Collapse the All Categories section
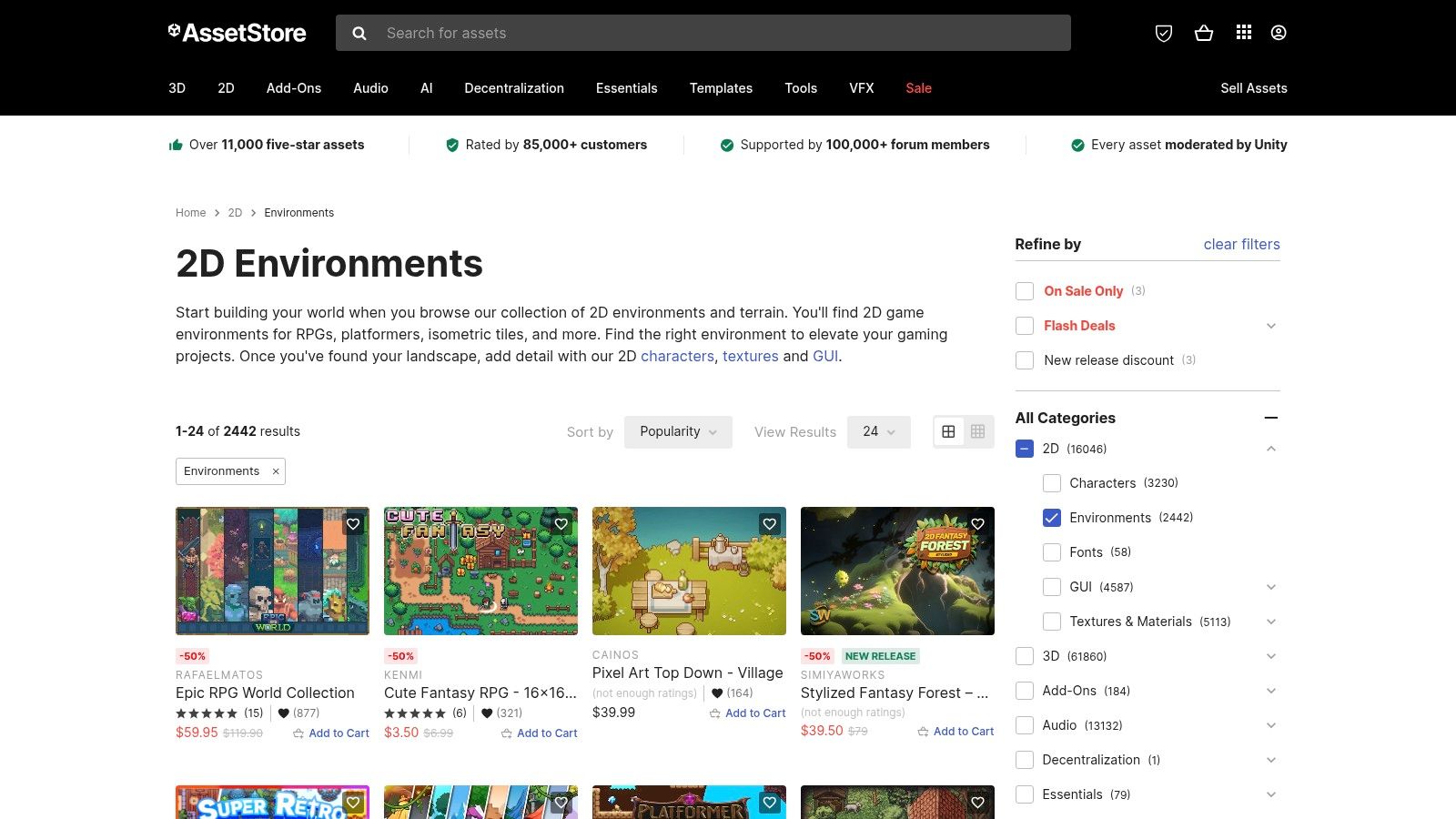1456x819 pixels. click(1271, 418)
